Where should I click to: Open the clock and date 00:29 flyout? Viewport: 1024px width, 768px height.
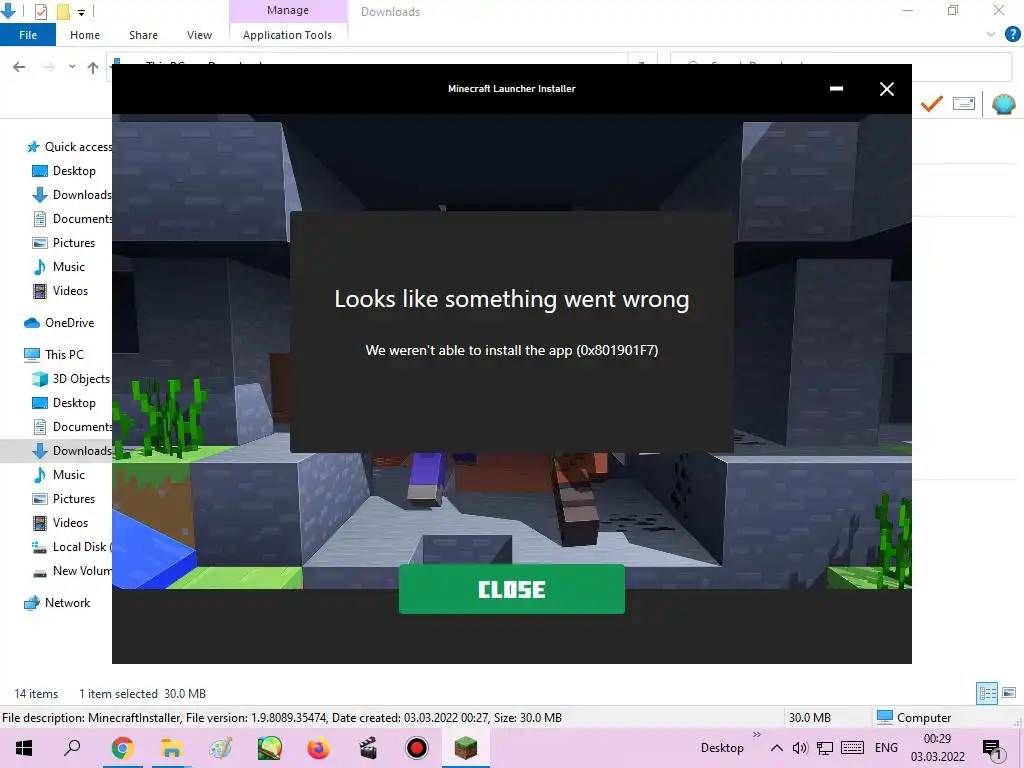pyautogui.click(x=937, y=748)
